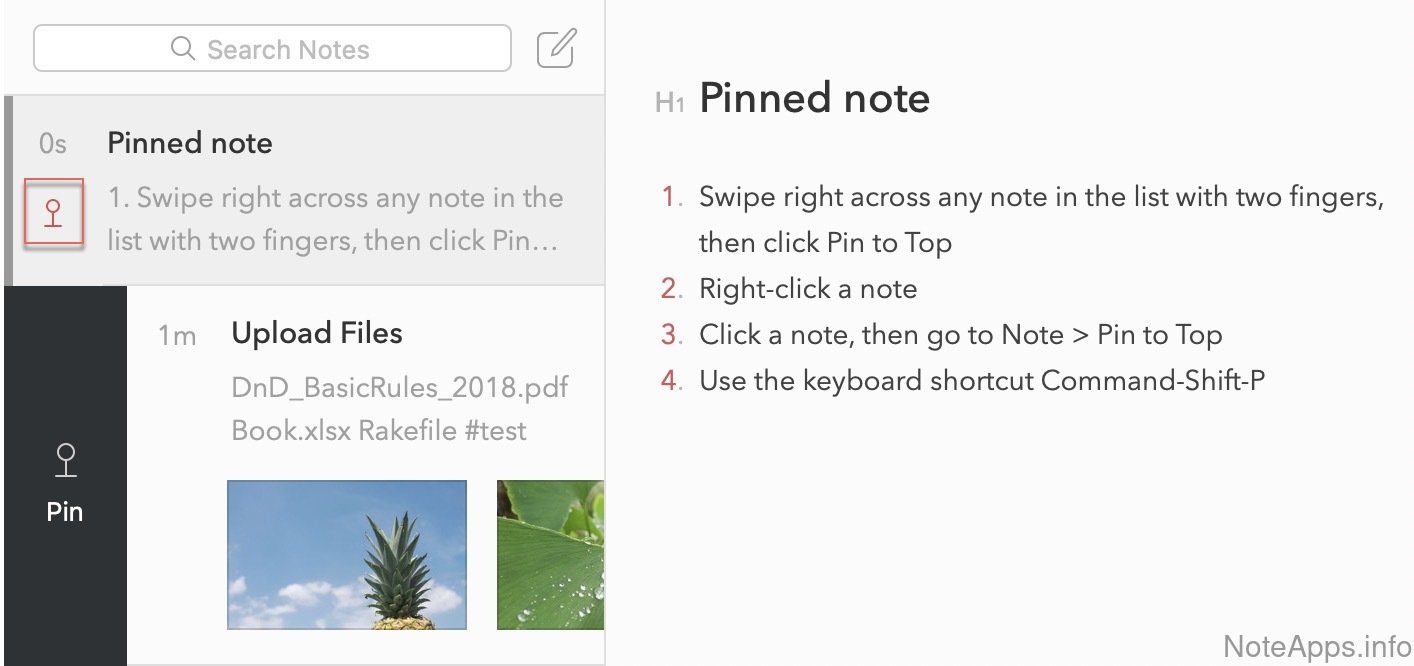
Task: Click the red pin icon on Pinned note
Action: pyautogui.click(x=54, y=212)
